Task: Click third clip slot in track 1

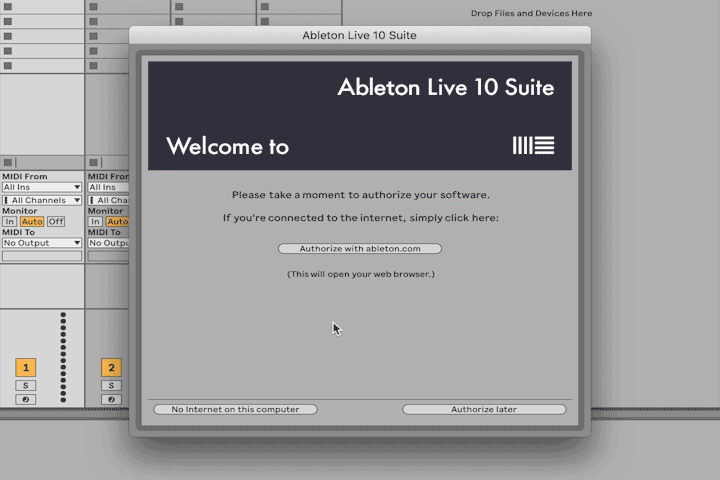Action: (42, 36)
